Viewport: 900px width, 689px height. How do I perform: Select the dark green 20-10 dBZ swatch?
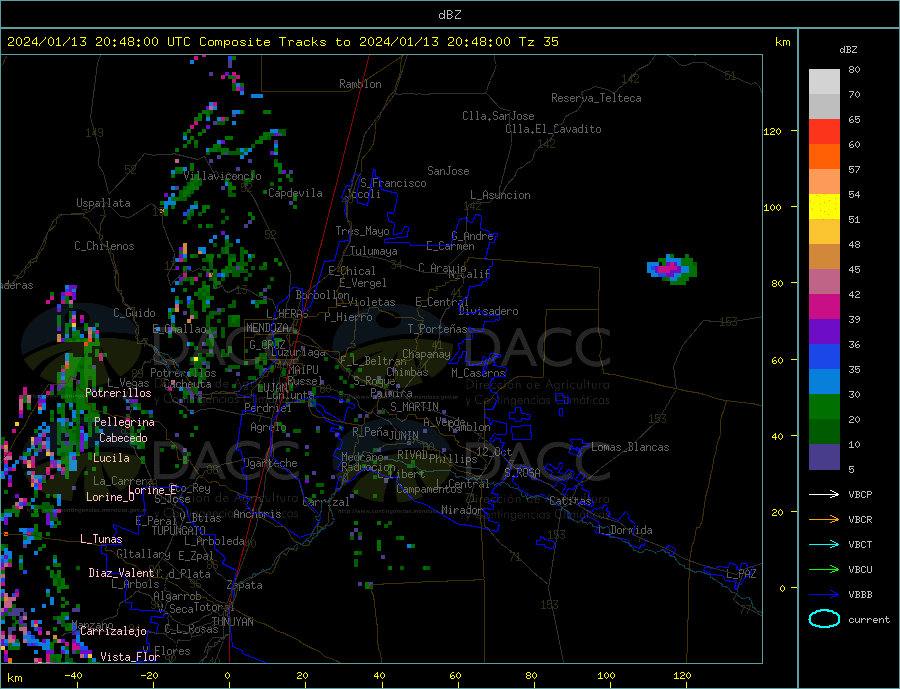tap(824, 431)
